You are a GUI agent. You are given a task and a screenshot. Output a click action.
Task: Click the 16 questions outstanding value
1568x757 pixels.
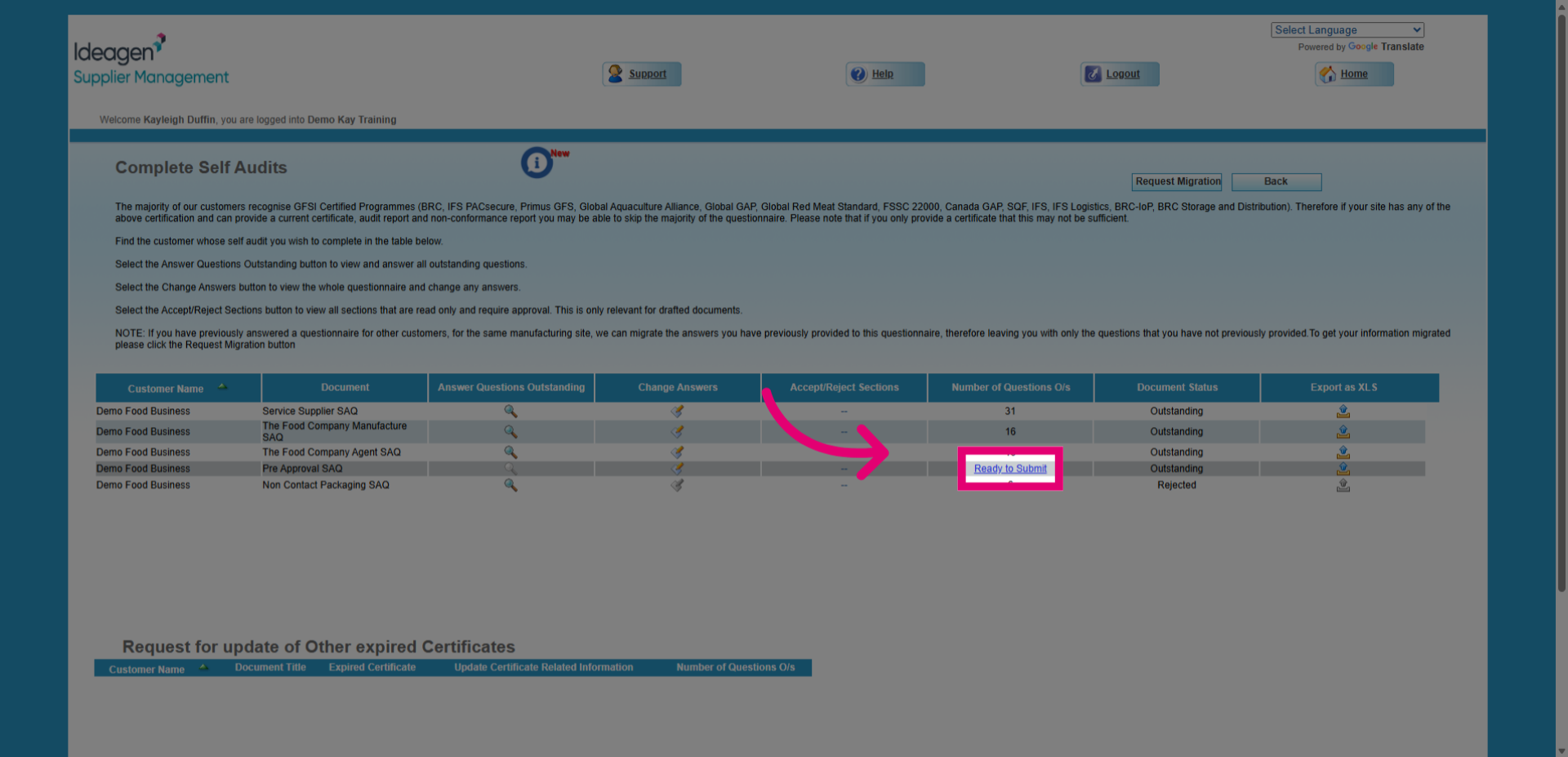pos(1010,431)
